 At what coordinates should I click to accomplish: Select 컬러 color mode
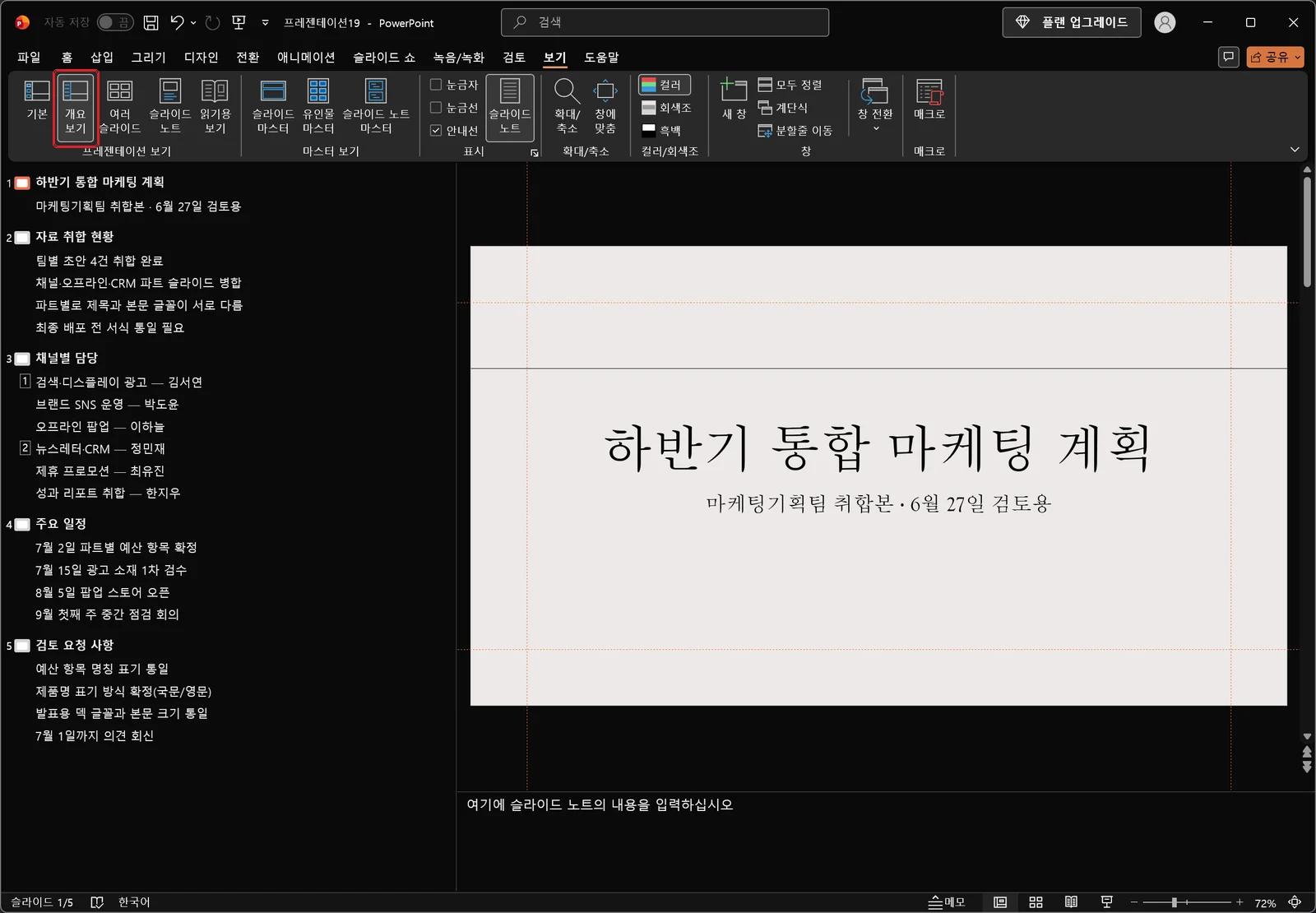(x=665, y=85)
